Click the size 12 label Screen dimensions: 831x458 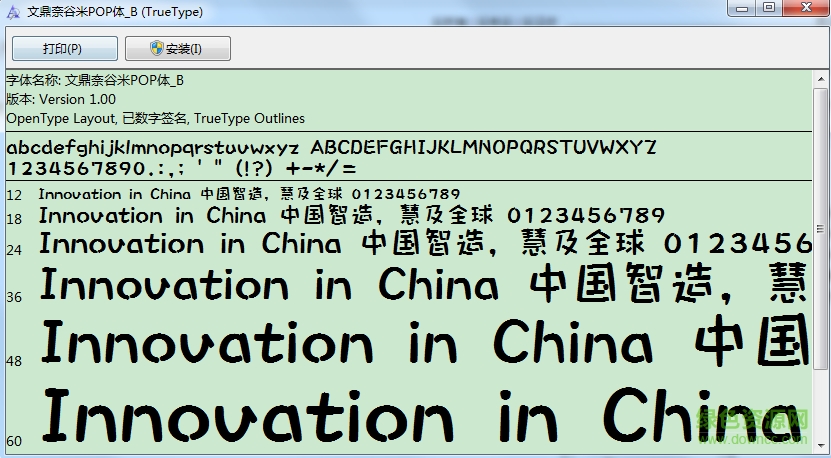[14, 196]
